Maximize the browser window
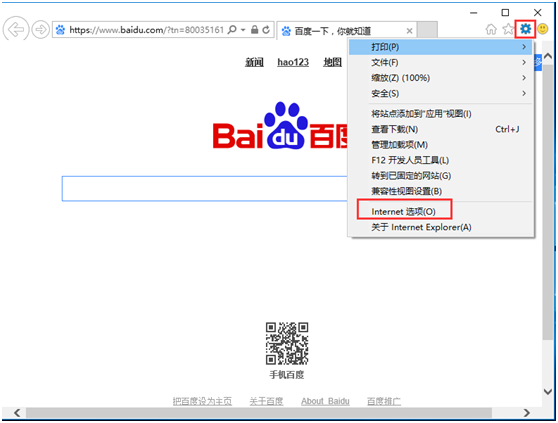The image size is (558, 423). tap(505, 12)
